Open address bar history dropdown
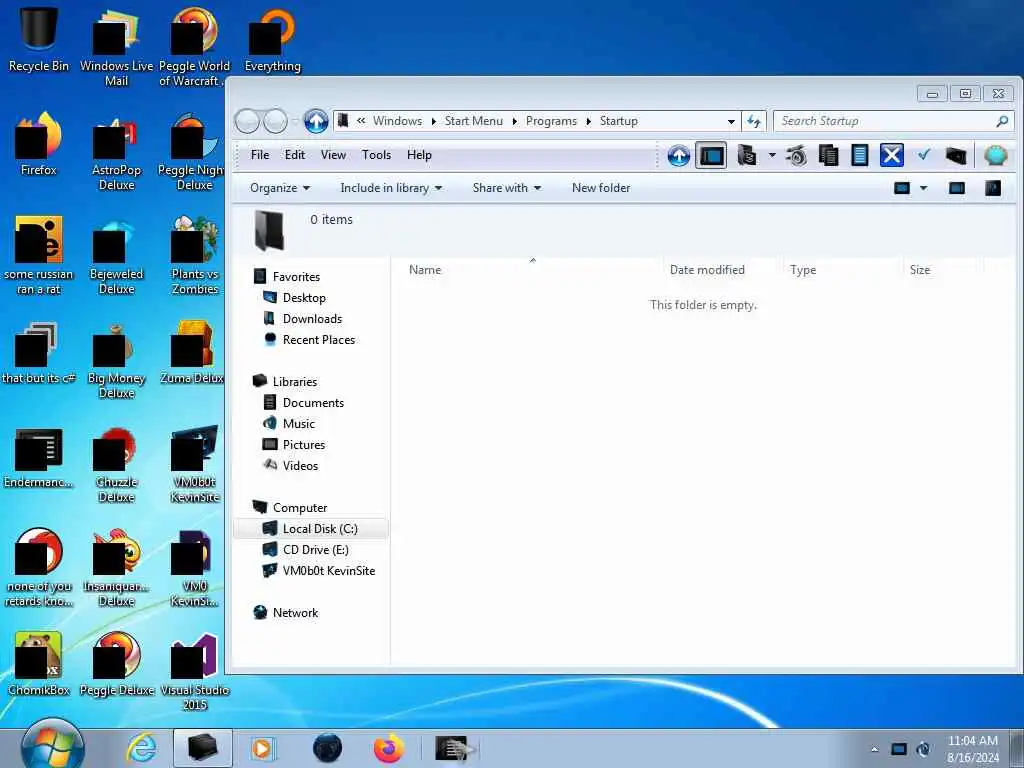This screenshot has width=1024, height=768. pos(731,121)
